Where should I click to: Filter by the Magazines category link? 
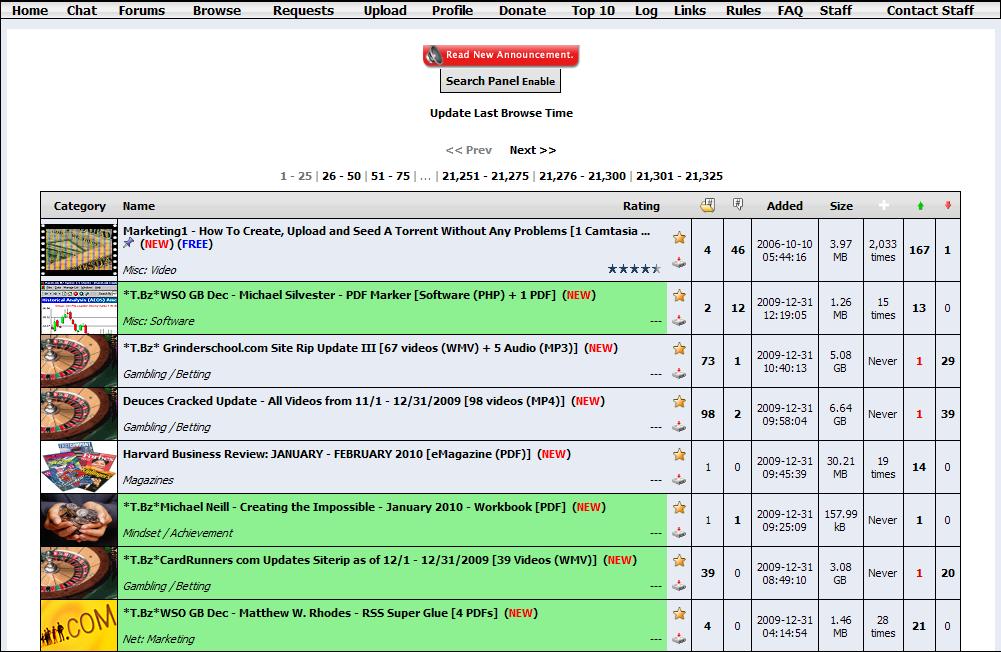tap(148, 480)
